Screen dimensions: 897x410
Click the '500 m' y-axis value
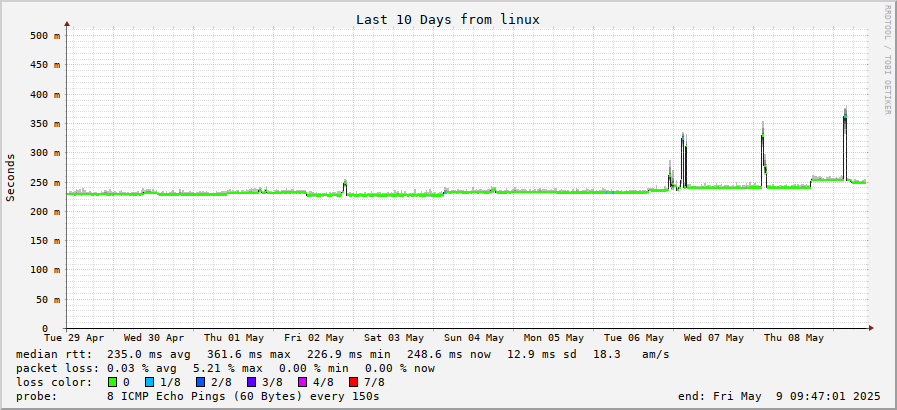(x=45, y=35)
